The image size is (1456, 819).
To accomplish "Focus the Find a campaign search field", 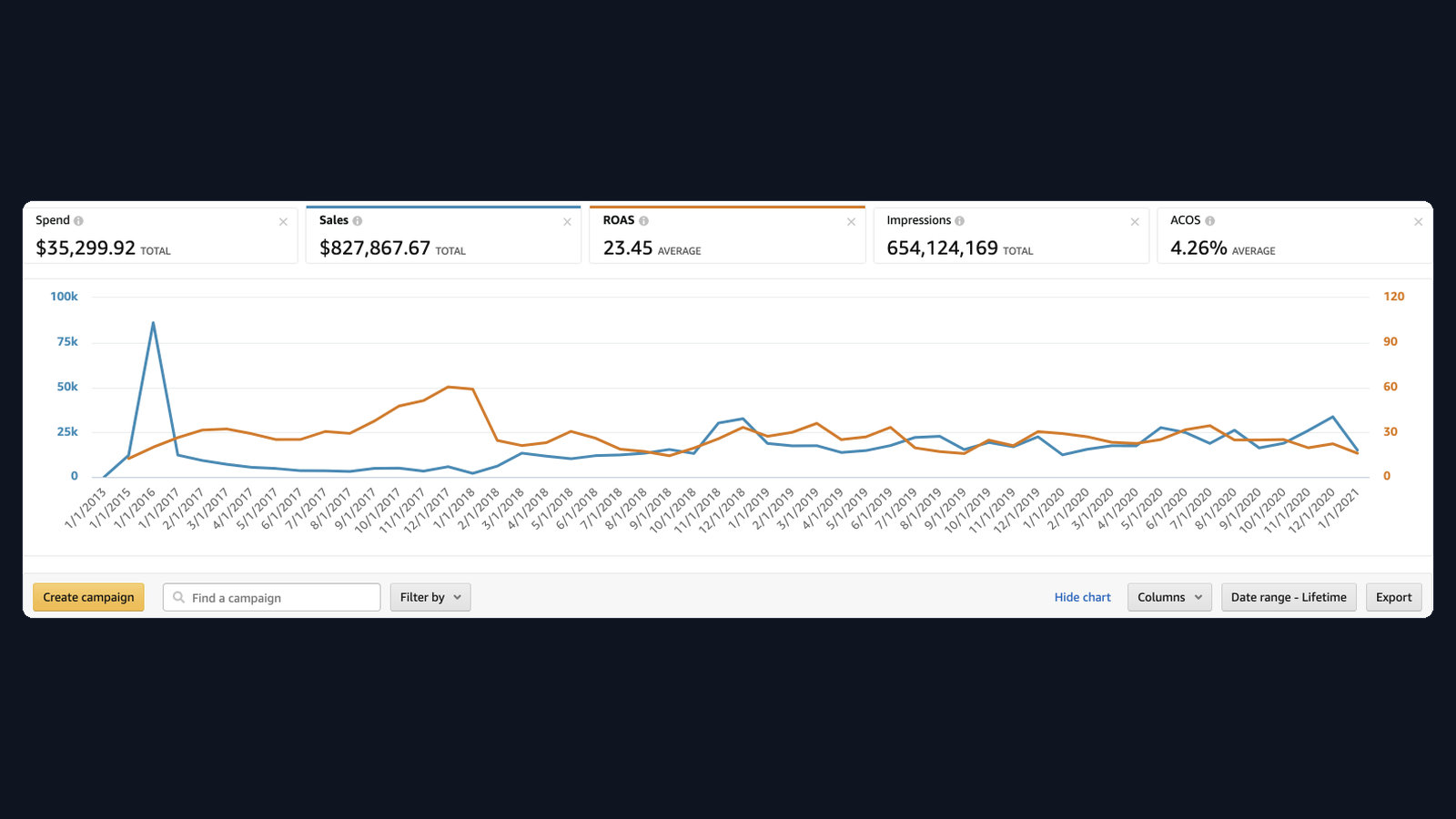I will tap(272, 597).
